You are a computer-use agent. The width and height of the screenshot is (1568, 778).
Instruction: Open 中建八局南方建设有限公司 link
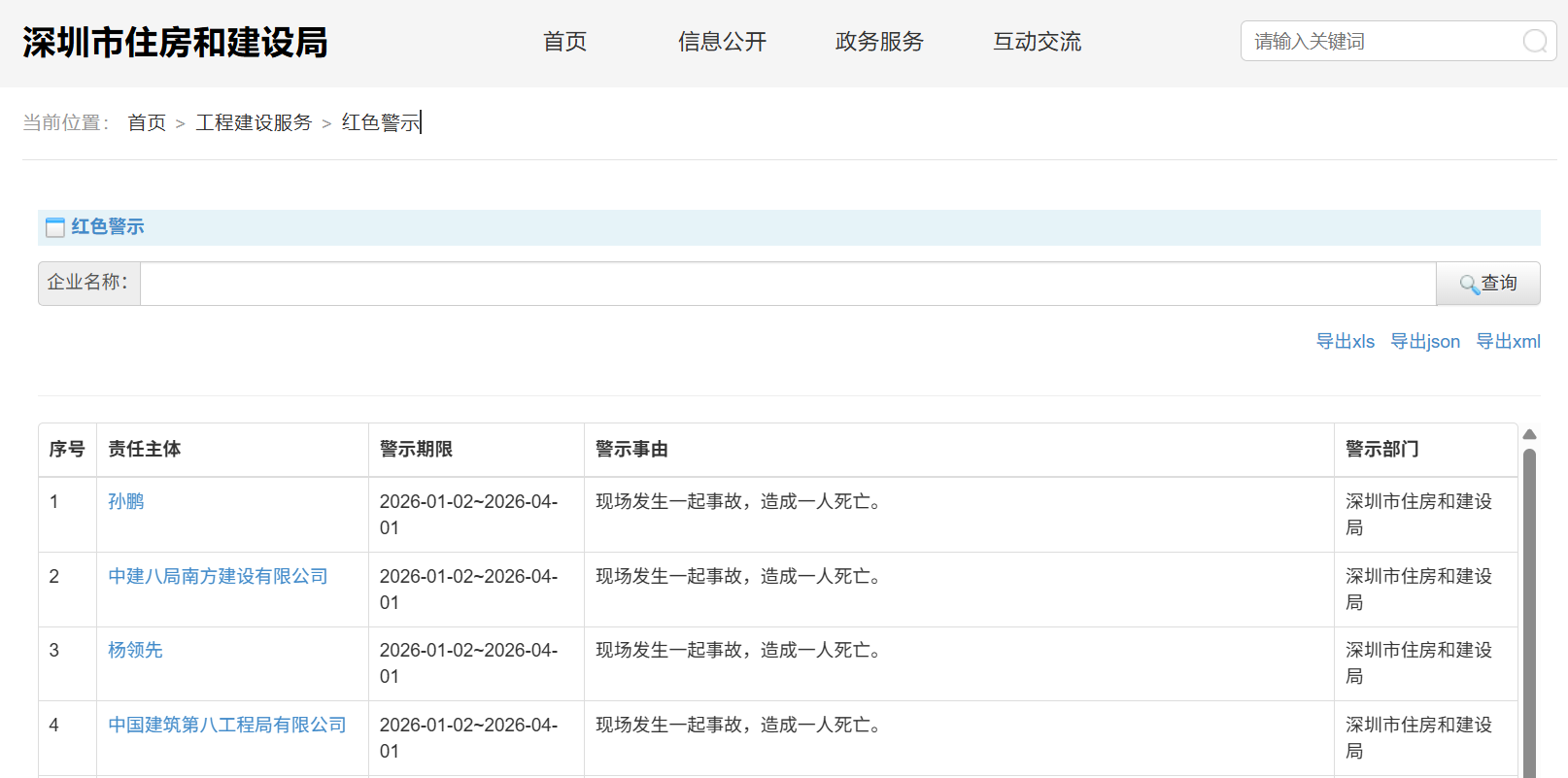(218, 576)
